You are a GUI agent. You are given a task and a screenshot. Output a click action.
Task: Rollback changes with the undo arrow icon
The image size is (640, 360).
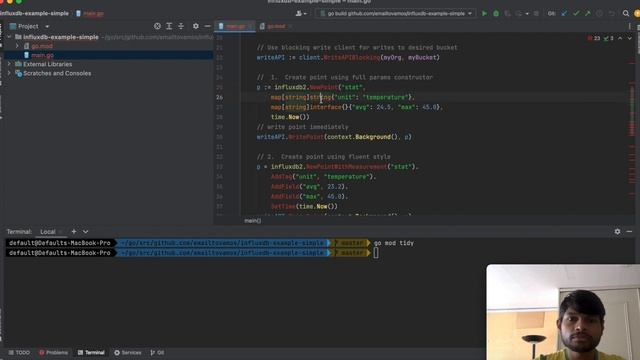(611, 13)
